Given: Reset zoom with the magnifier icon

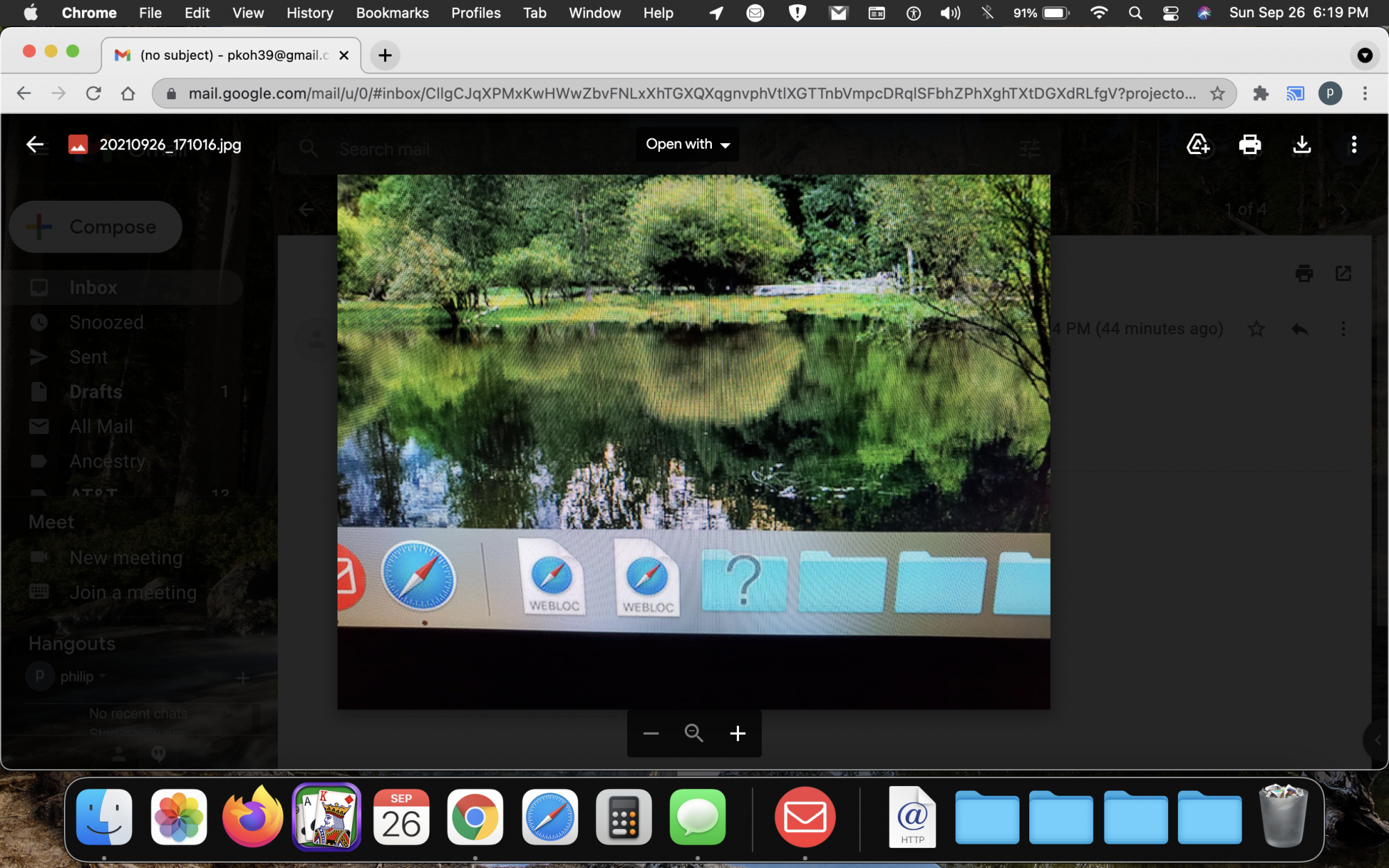Looking at the screenshot, I should [x=694, y=733].
